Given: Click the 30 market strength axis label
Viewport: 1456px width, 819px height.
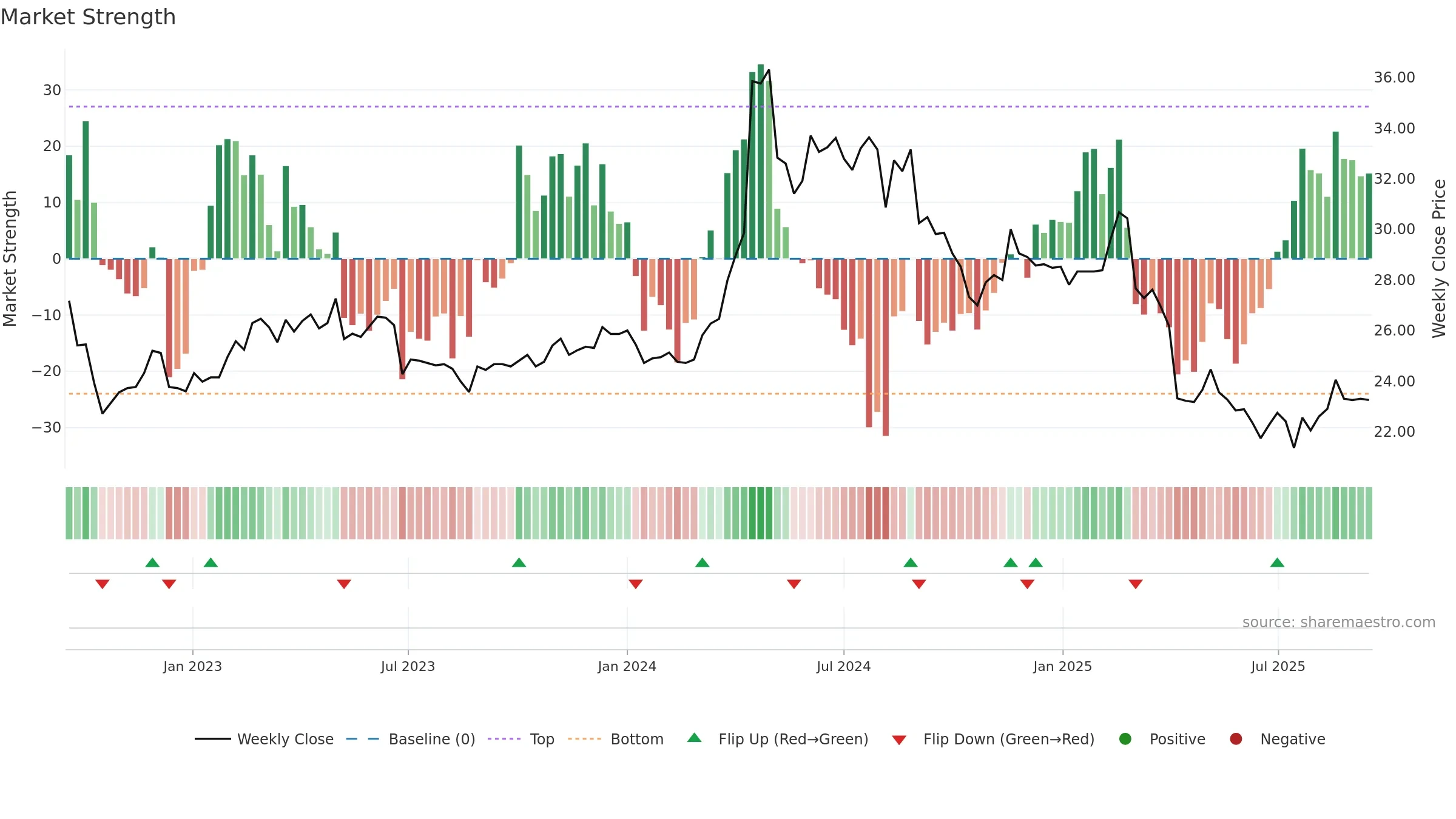Looking at the screenshot, I should coord(52,90).
